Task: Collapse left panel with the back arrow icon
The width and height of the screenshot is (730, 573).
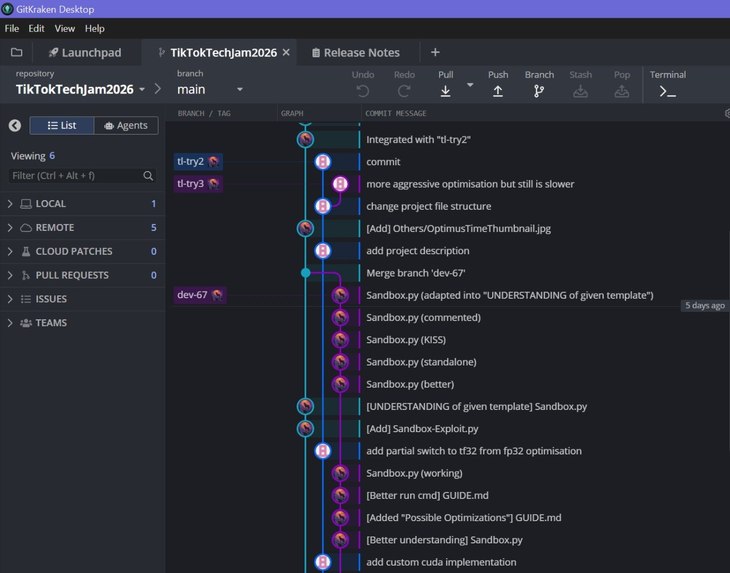Action: [x=15, y=125]
